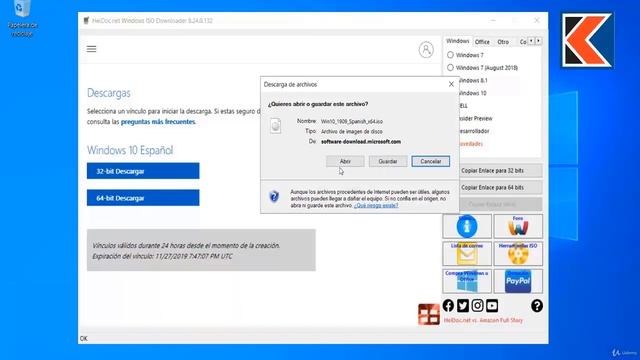Click the question mark help icon
The width and height of the screenshot is (640, 360).
tap(537, 306)
